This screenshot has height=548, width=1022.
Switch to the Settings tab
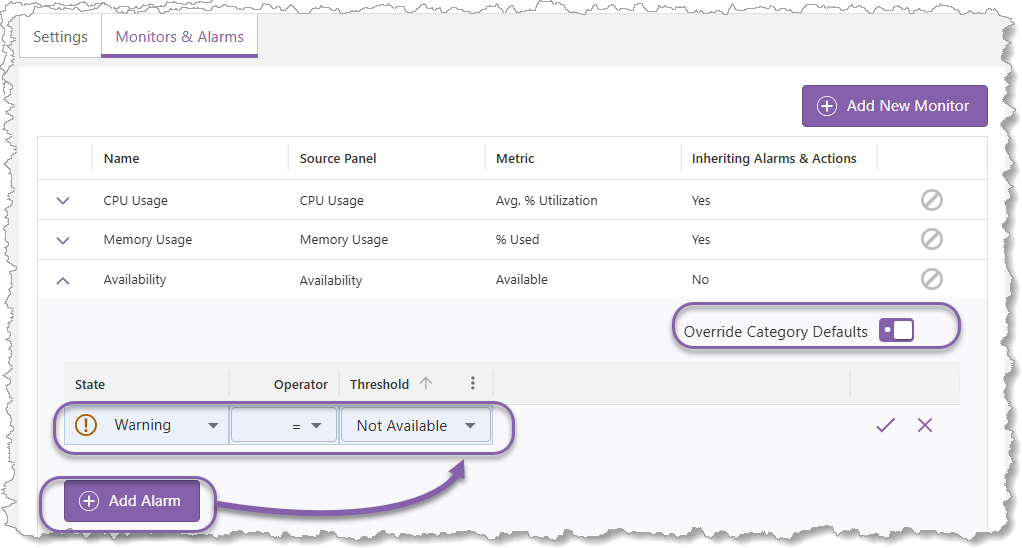click(x=60, y=37)
